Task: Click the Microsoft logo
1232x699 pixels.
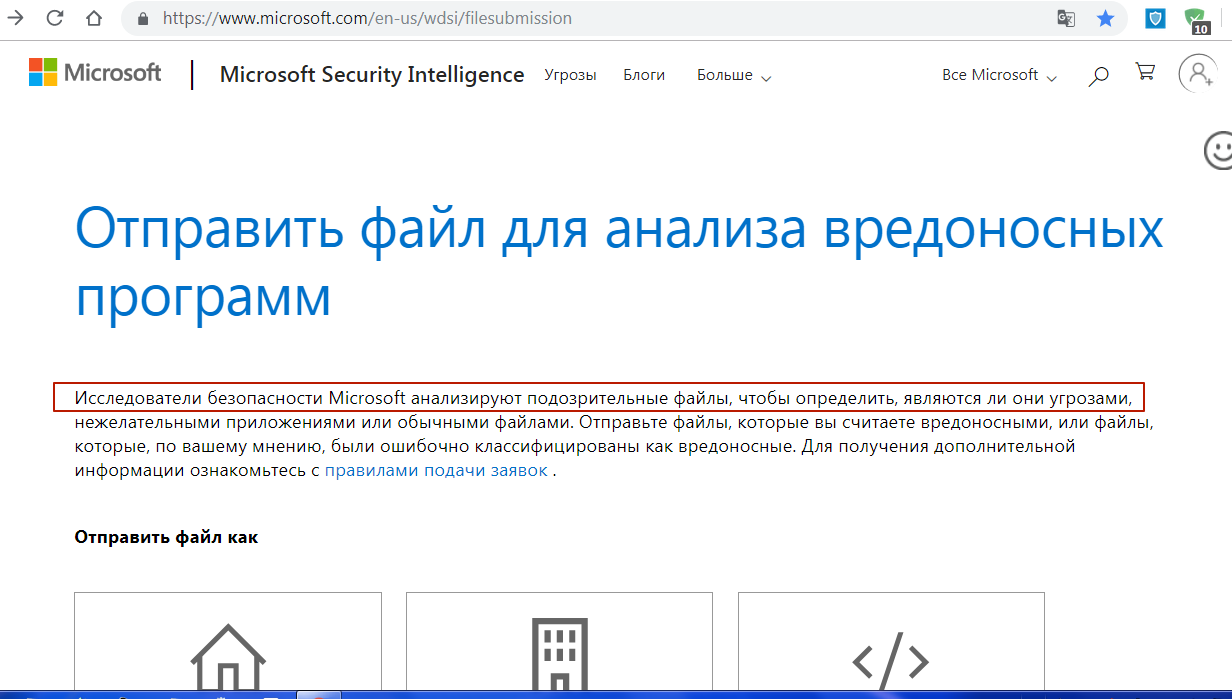Action: click(x=95, y=73)
